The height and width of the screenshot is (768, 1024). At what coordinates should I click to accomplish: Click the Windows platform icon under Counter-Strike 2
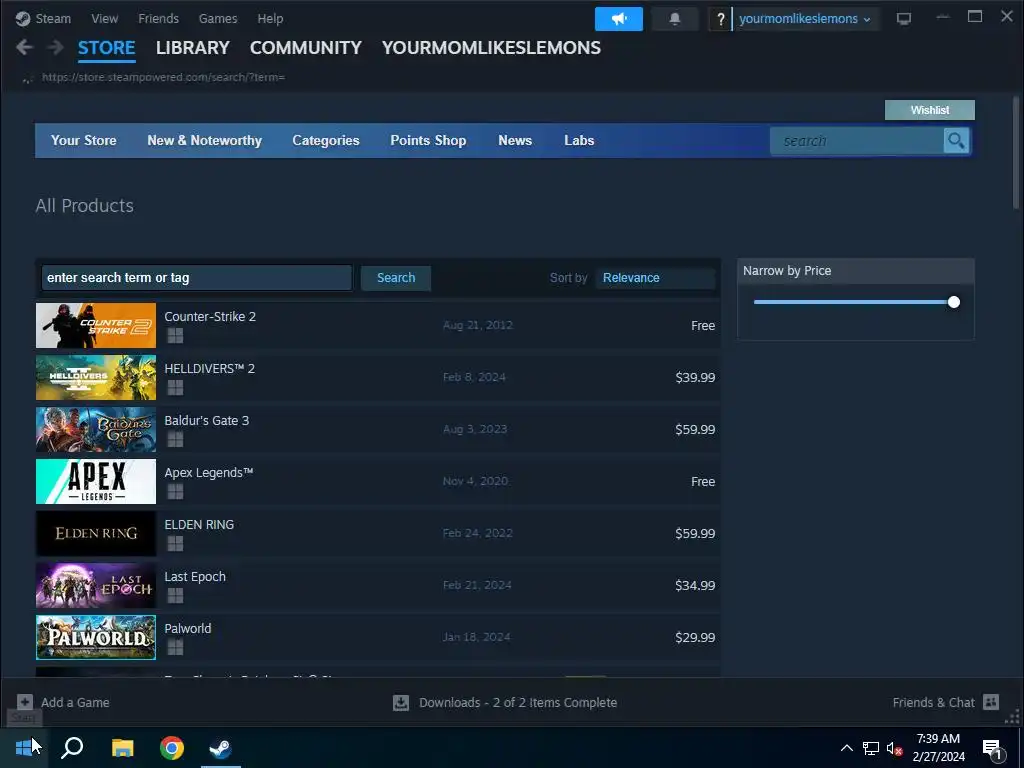tap(175, 336)
